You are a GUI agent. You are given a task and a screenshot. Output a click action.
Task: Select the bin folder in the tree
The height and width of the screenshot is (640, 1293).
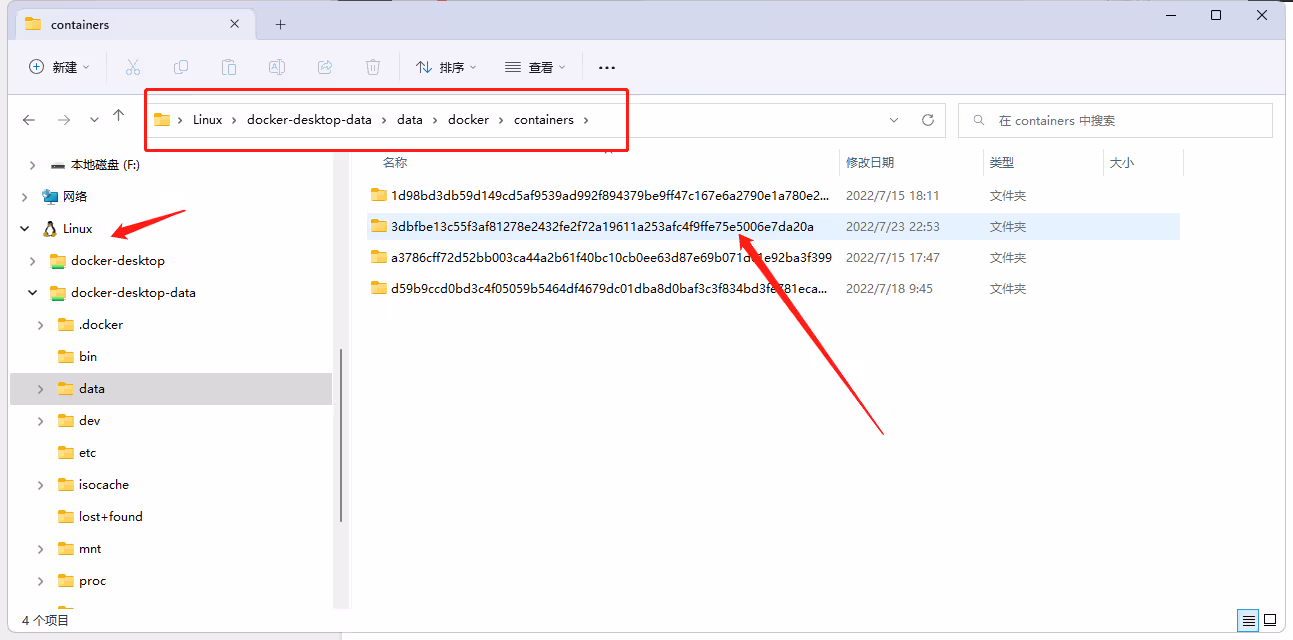tap(88, 357)
